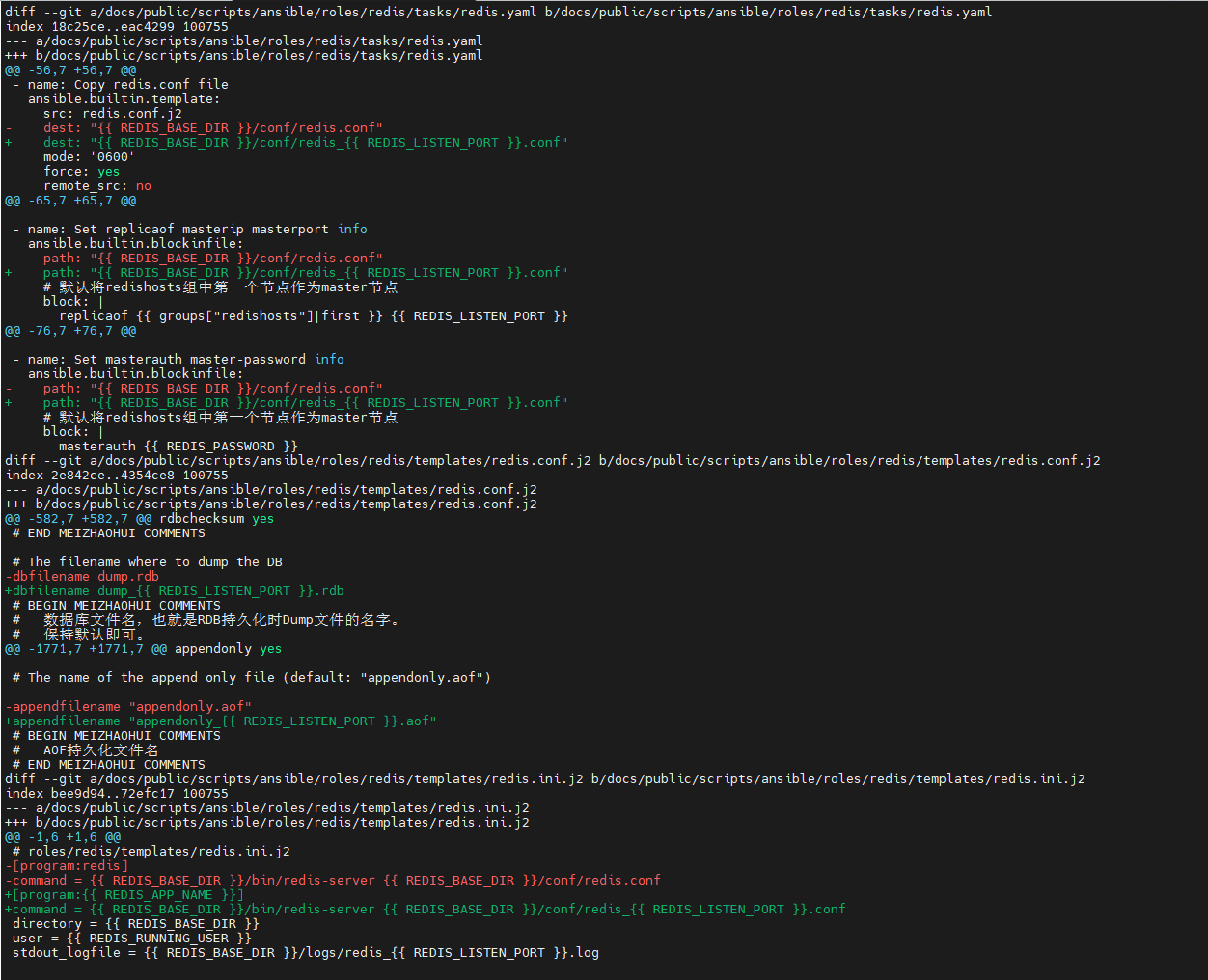
Task: Click "--- a/..." line for redis.conf.j2
Action: tap(271, 489)
